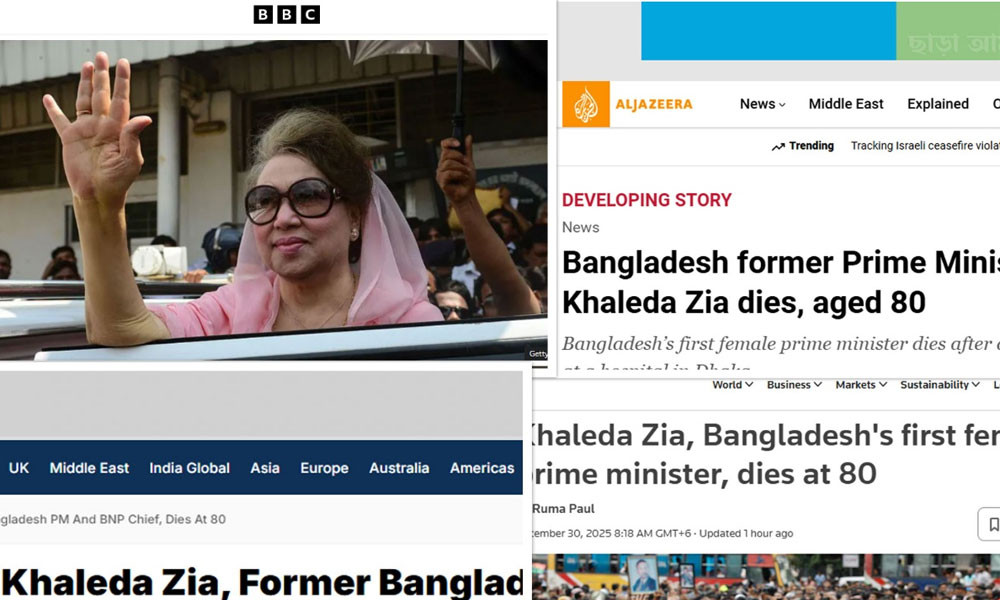Select Australia in the blue navbar
The height and width of the screenshot is (600, 1000).
tap(399, 468)
